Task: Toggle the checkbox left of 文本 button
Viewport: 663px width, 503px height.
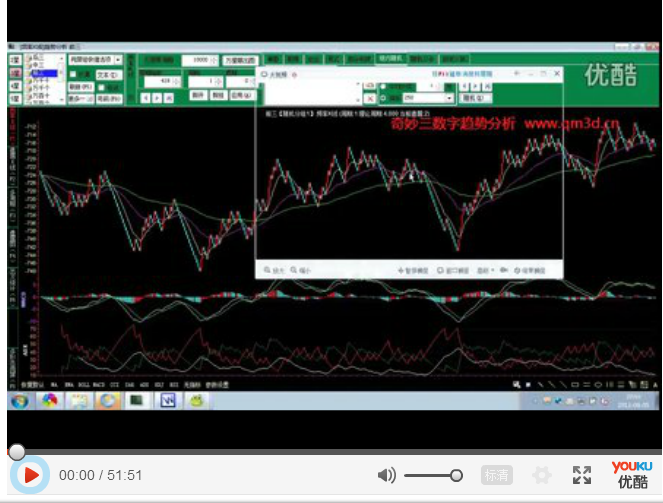Action: coord(73,74)
